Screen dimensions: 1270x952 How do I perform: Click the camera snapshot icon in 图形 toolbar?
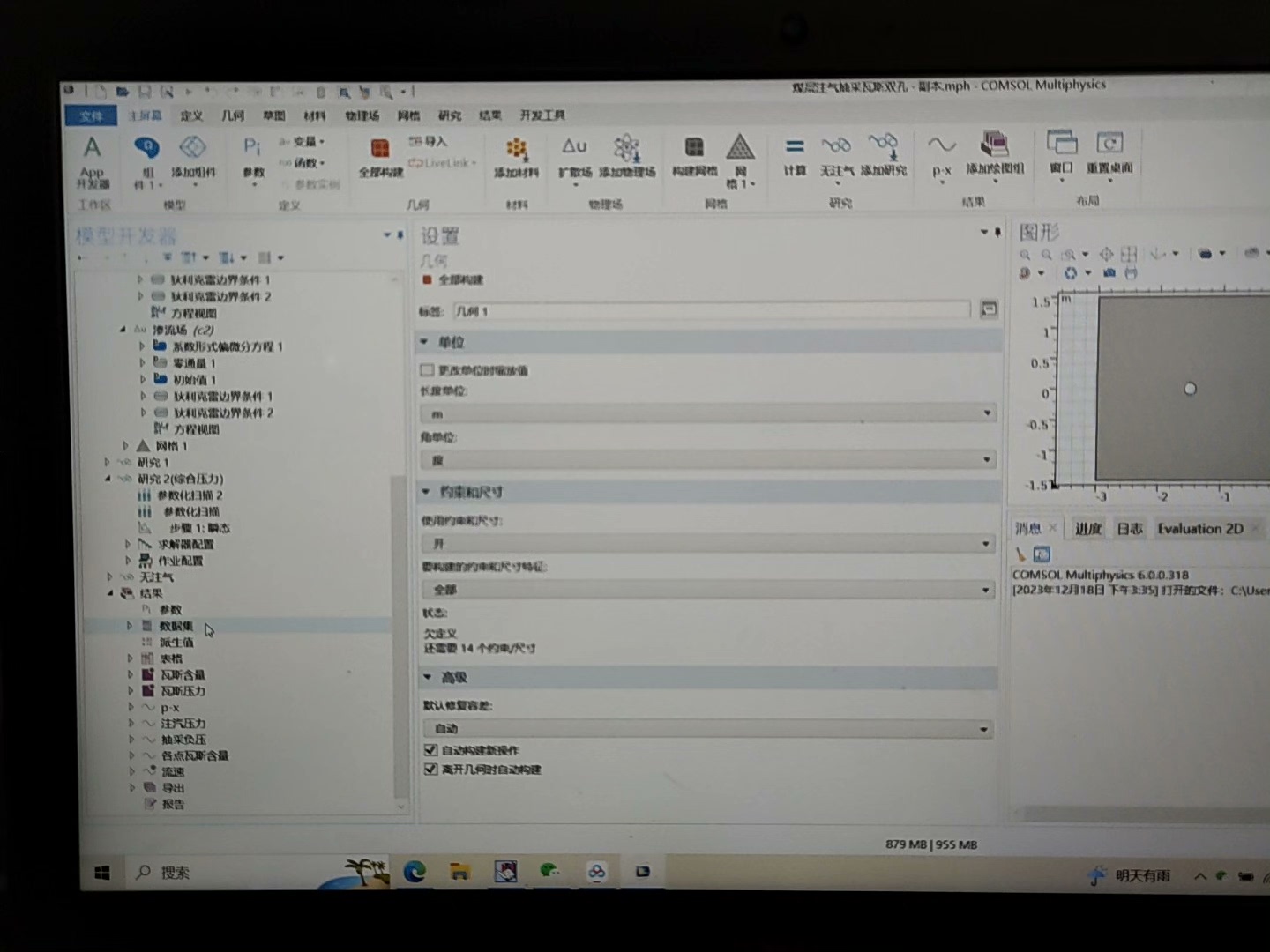1109,273
